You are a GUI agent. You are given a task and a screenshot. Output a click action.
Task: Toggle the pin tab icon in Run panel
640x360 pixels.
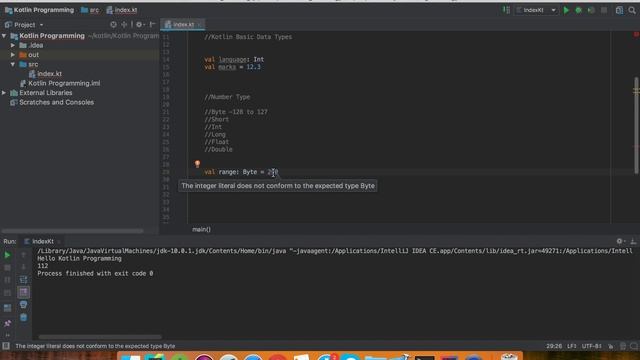click(7, 324)
